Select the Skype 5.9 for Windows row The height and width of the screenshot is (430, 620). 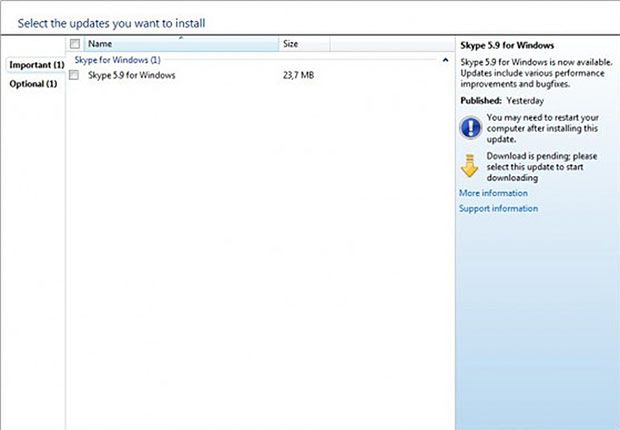coord(261,75)
